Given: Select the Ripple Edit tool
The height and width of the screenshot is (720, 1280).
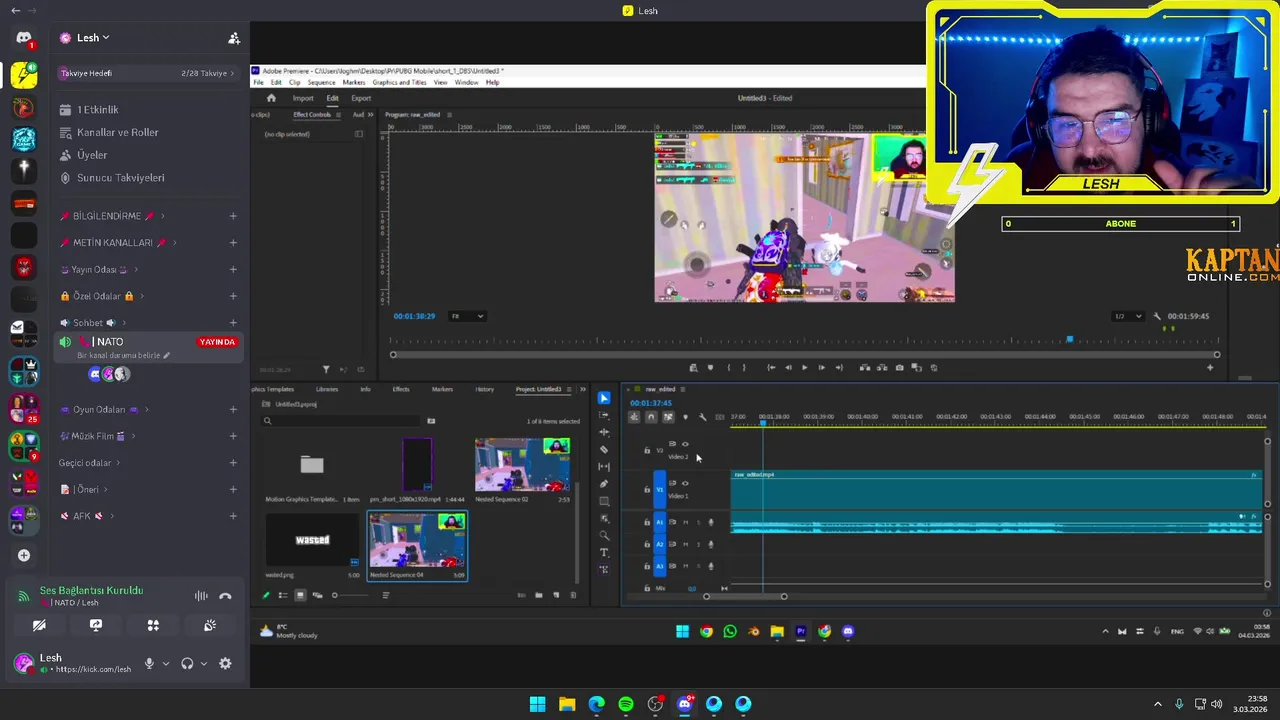Looking at the screenshot, I should (x=604, y=432).
